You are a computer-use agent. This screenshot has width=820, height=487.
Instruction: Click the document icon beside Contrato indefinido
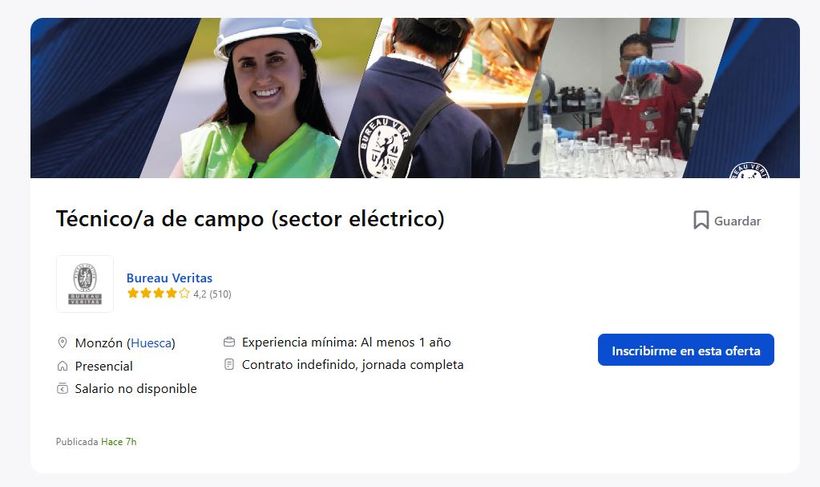pos(229,365)
